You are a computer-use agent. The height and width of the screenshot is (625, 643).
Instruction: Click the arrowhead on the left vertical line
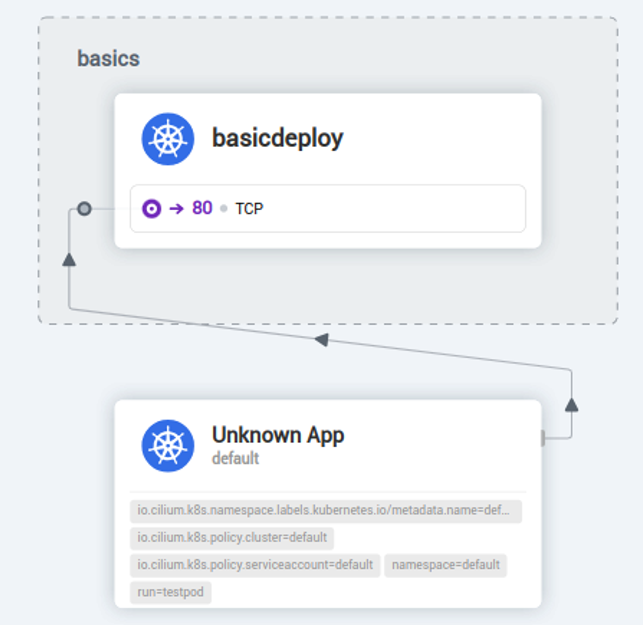[69, 259]
